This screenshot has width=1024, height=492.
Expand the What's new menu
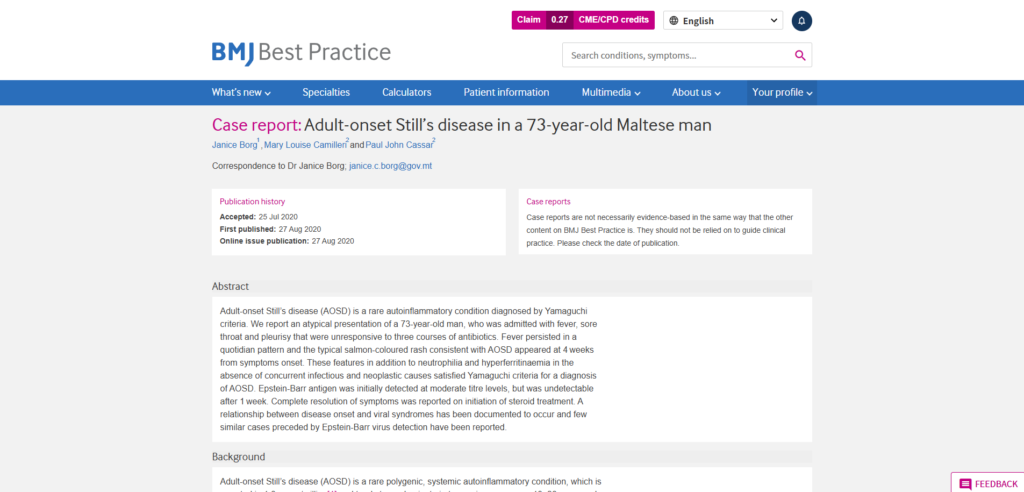241,92
